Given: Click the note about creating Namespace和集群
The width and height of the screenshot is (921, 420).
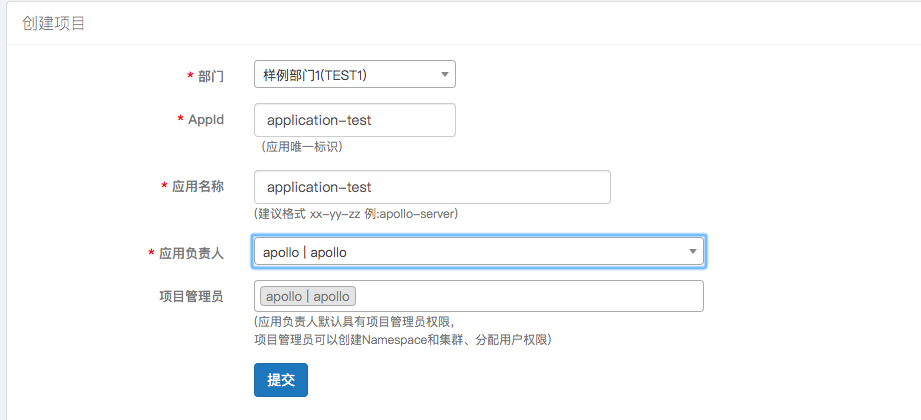Looking at the screenshot, I should tap(402, 340).
